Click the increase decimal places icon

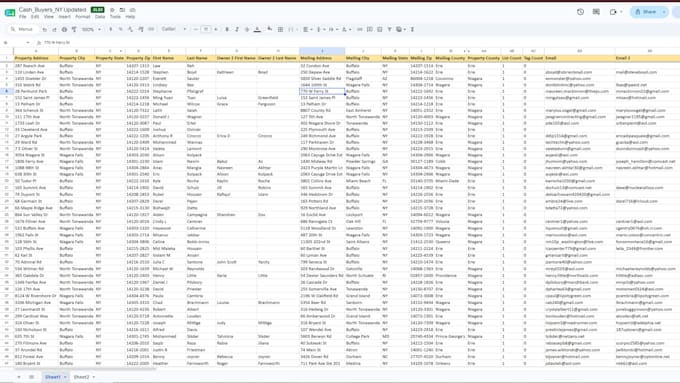click(141, 29)
